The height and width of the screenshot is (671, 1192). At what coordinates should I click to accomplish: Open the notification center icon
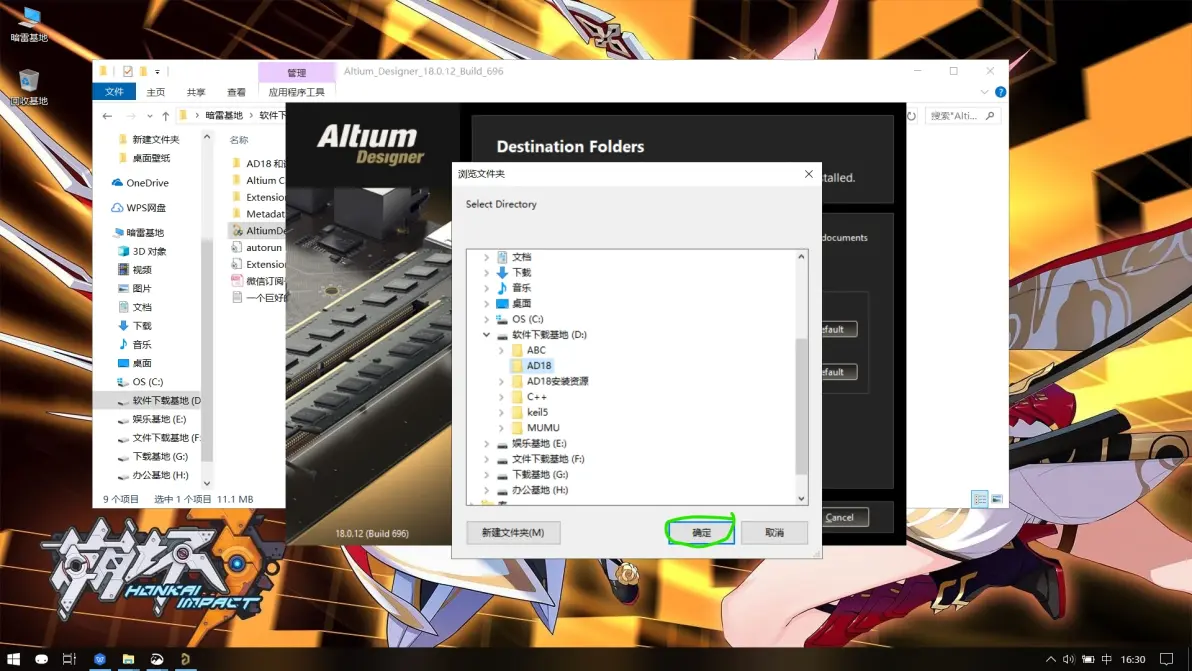coord(1167,659)
